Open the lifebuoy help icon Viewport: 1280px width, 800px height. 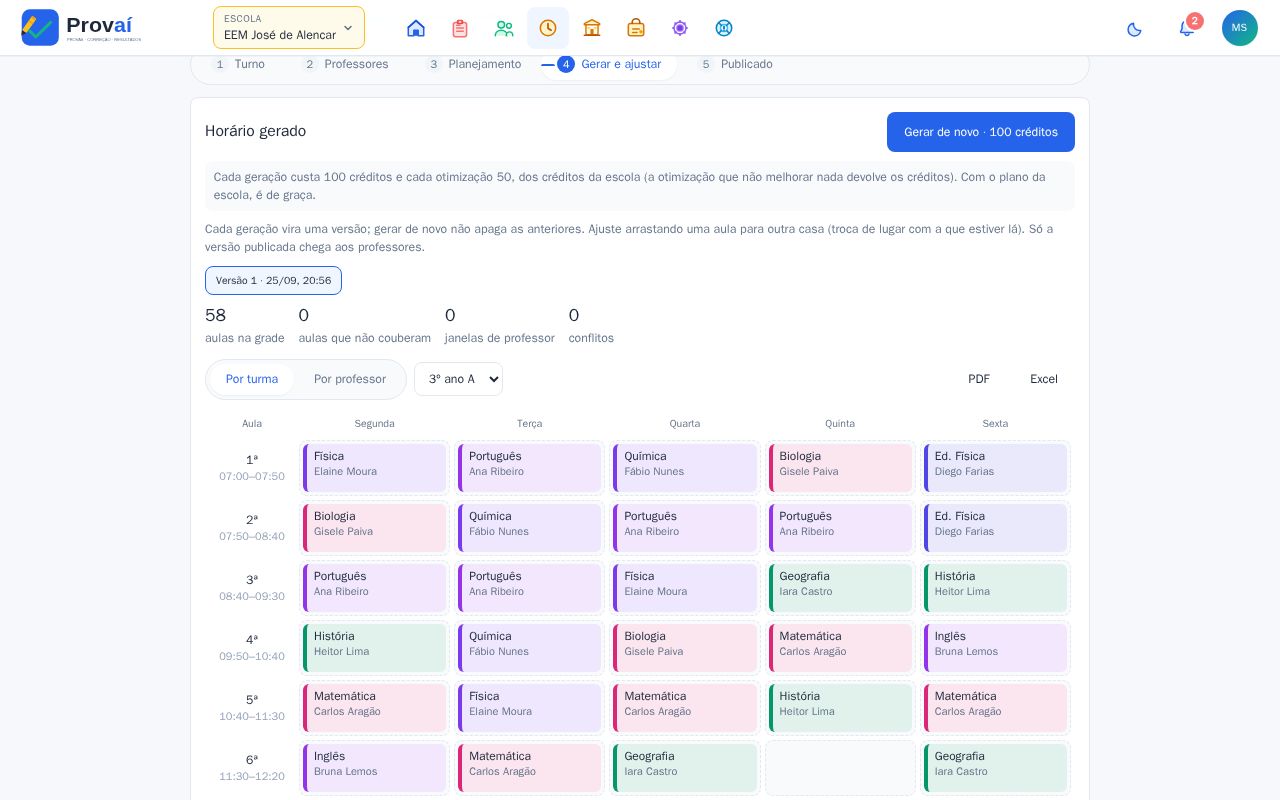pos(724,28)
